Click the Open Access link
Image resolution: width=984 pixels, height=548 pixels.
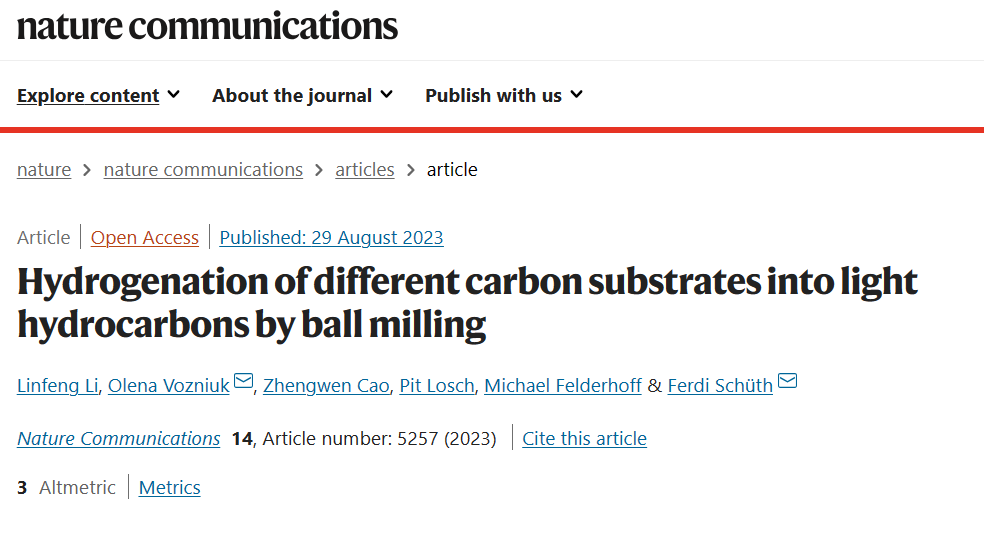[x=145, y=238]
